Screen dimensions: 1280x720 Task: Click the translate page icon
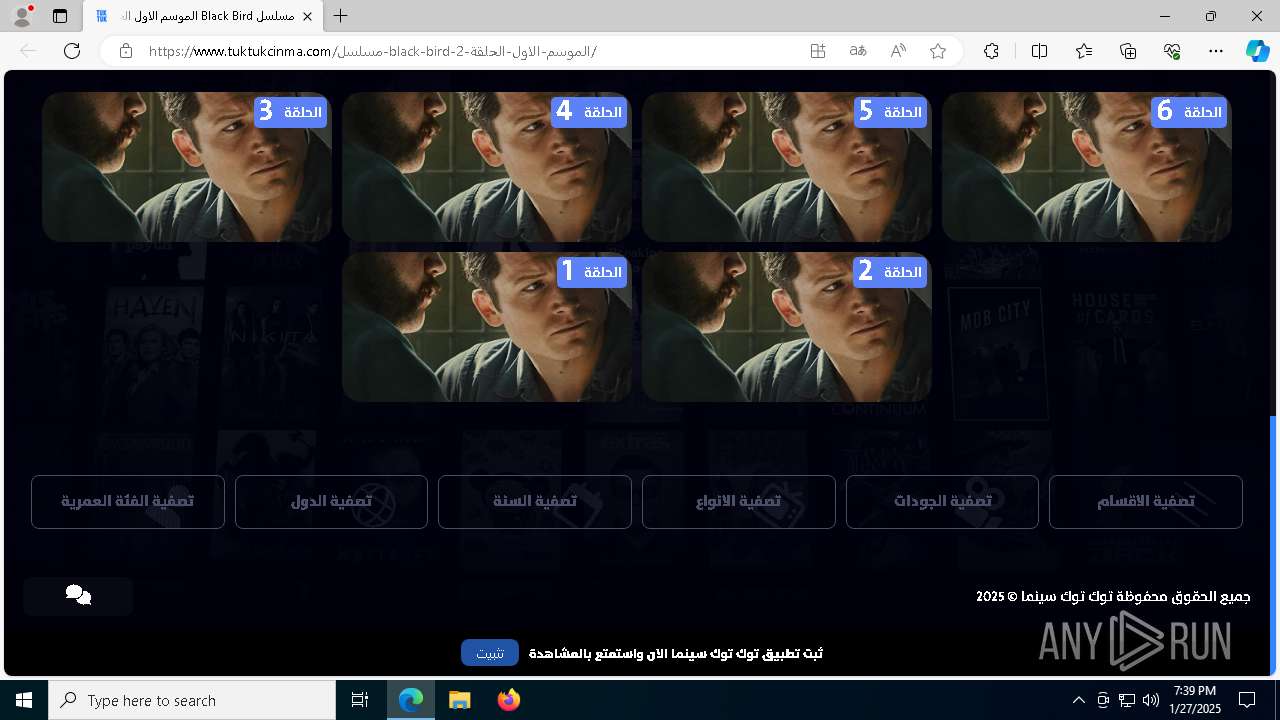pyautogui.click(x=858, y=51)
